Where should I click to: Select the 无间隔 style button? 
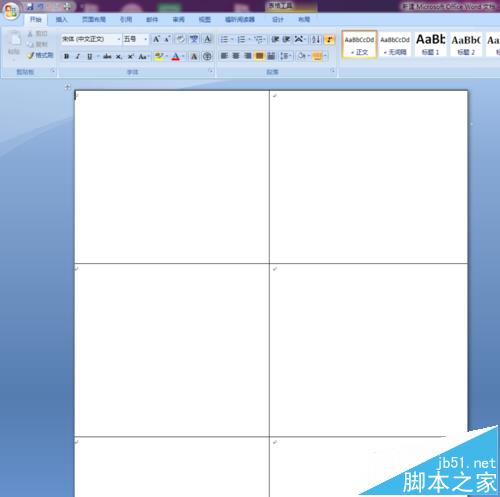395,44
